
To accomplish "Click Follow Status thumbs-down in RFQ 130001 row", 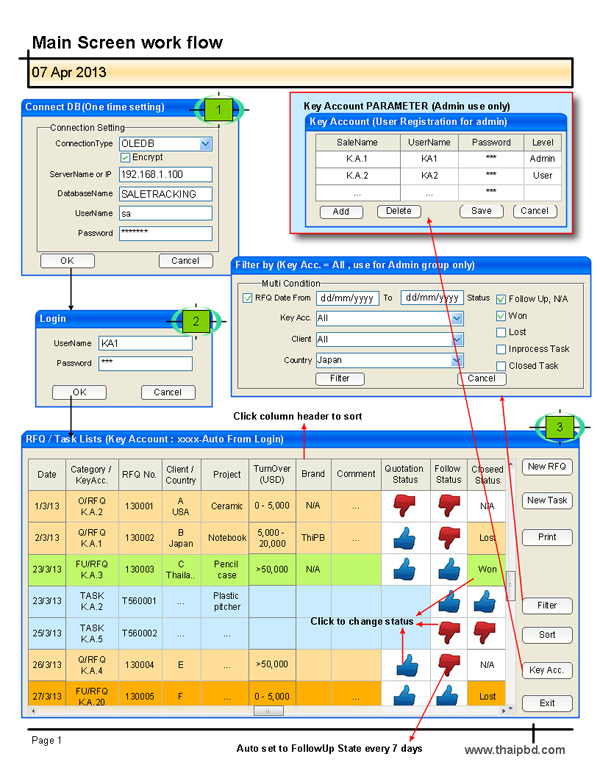I will 448,505.
